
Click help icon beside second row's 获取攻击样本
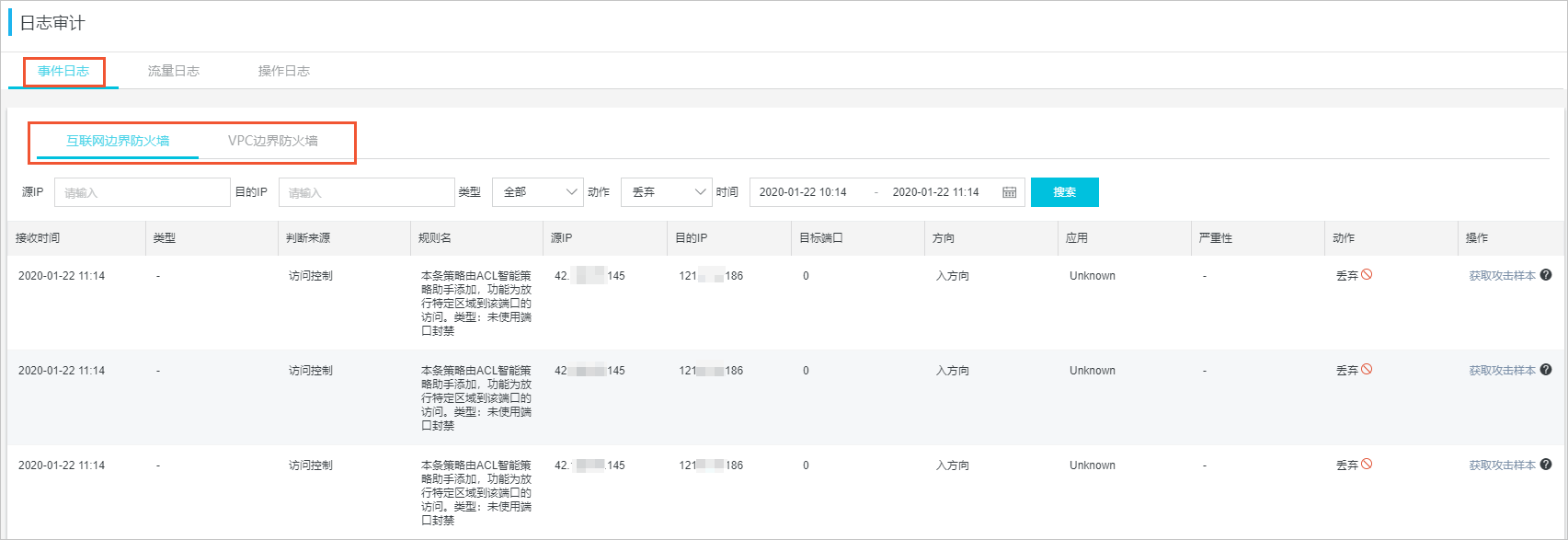pyautogui.click(x=1546, y=370)
